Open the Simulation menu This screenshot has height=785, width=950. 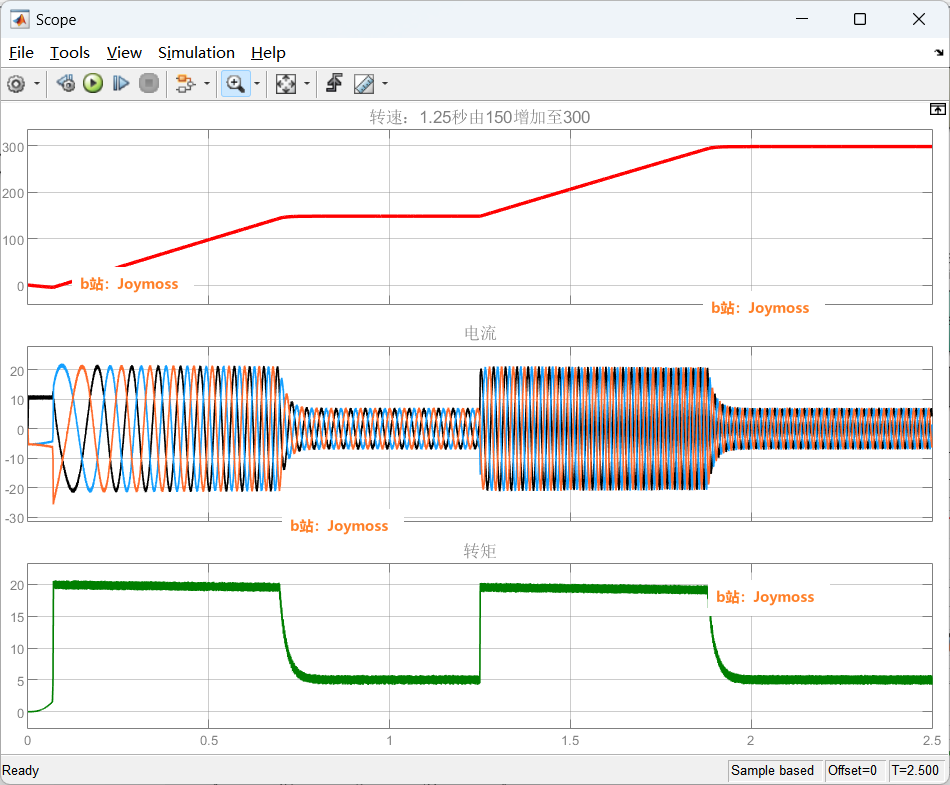click(x=196, y=53)
